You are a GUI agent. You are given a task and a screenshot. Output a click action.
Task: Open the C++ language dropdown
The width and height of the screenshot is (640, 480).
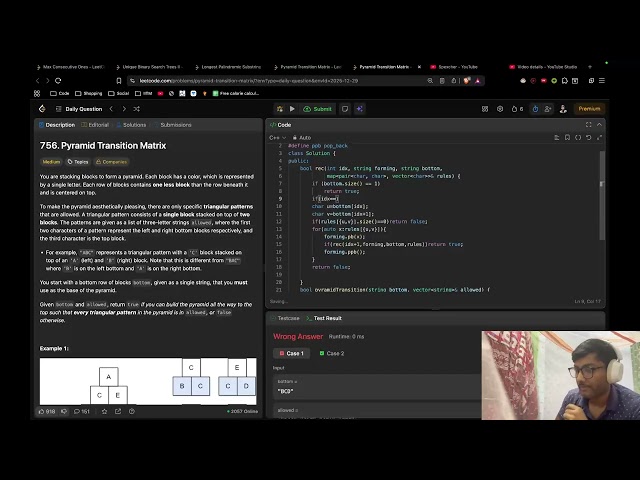pyautogui.click(x=274, y=137)
